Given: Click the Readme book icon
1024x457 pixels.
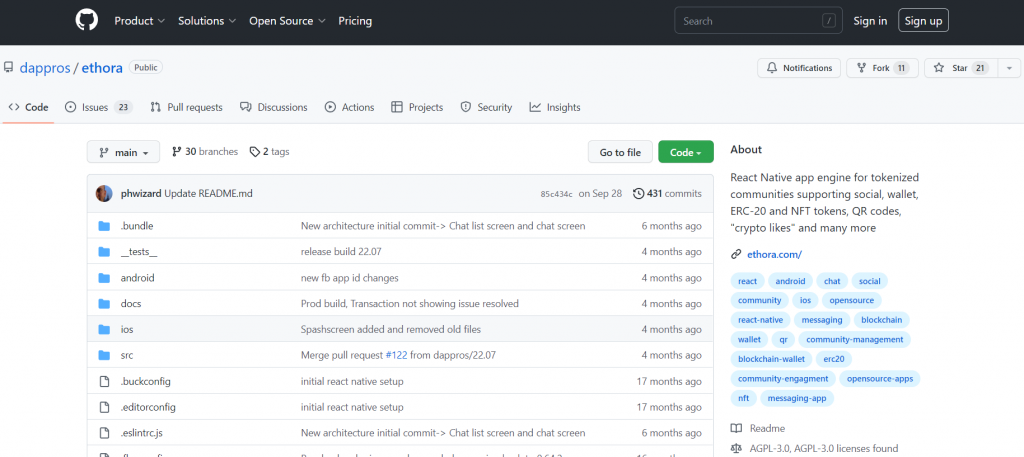Looking at the screenshot, I should [736, 428].
